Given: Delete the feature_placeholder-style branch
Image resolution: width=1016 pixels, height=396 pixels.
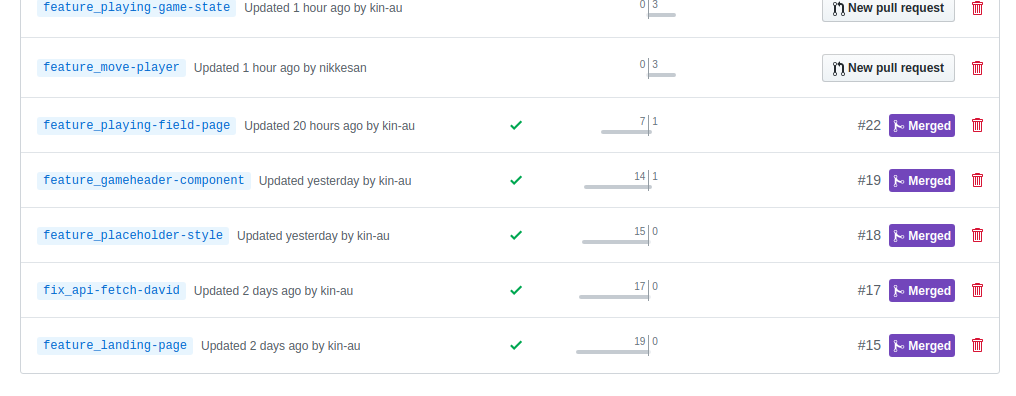Looking at the screenshot, I should (977, 235).
